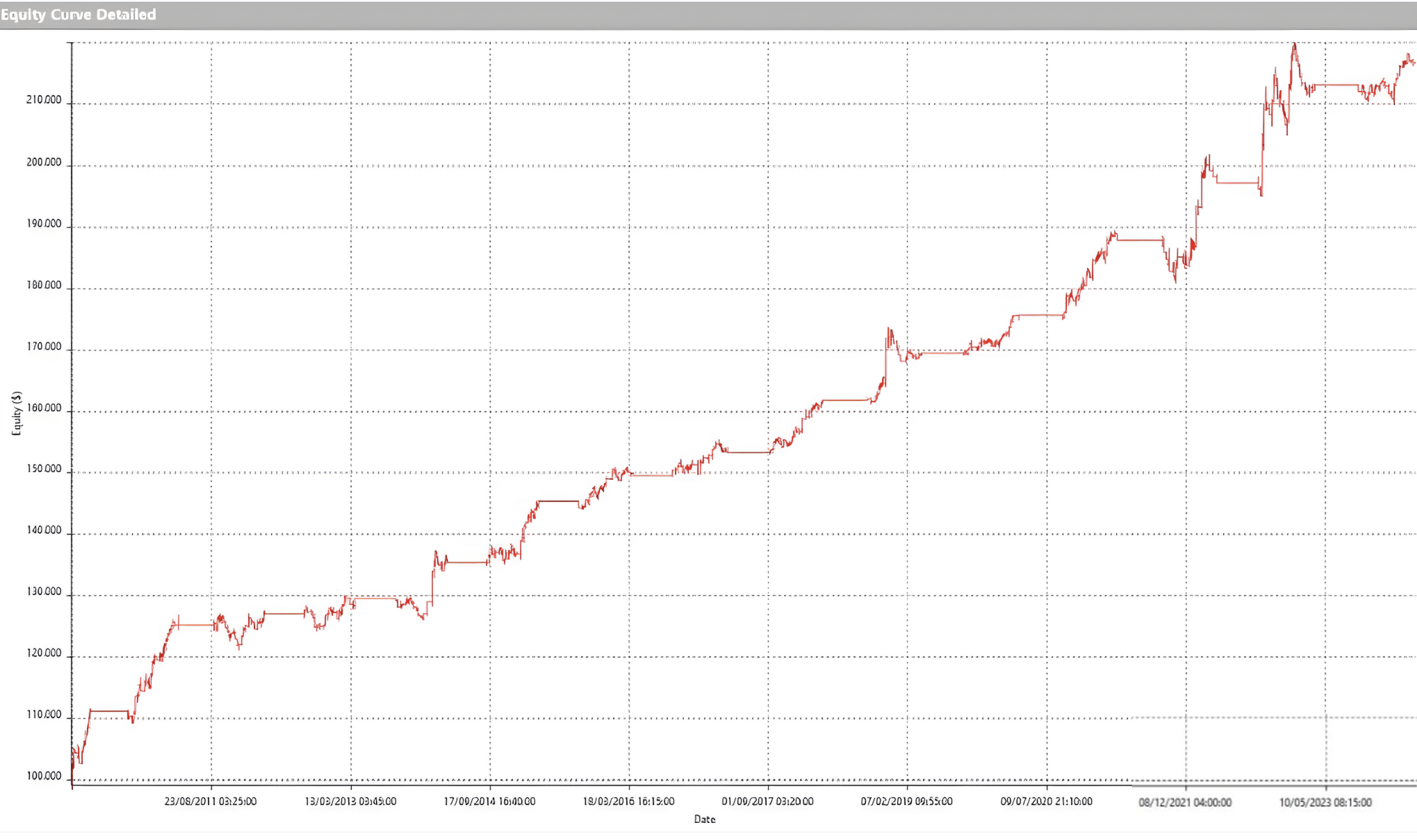Click the 200,000 equity axis label
The height and width of the screenshot is (840, 1417).
click(43, 162)
